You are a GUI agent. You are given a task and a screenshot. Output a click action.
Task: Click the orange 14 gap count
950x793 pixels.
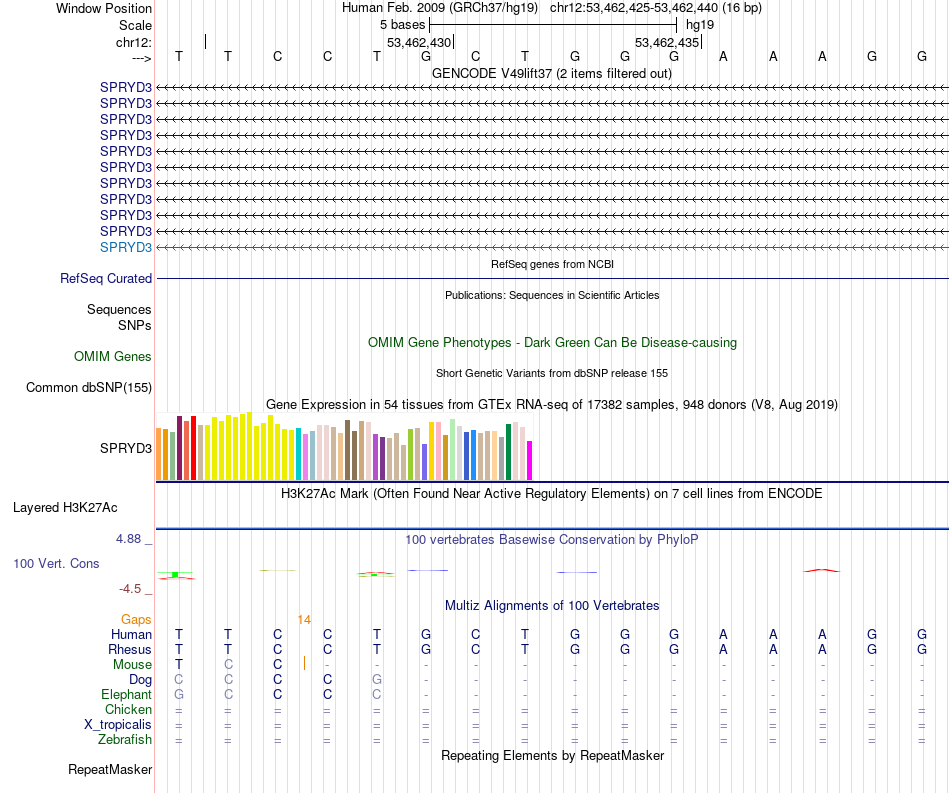pyautogui.click(x=304, y=619)
